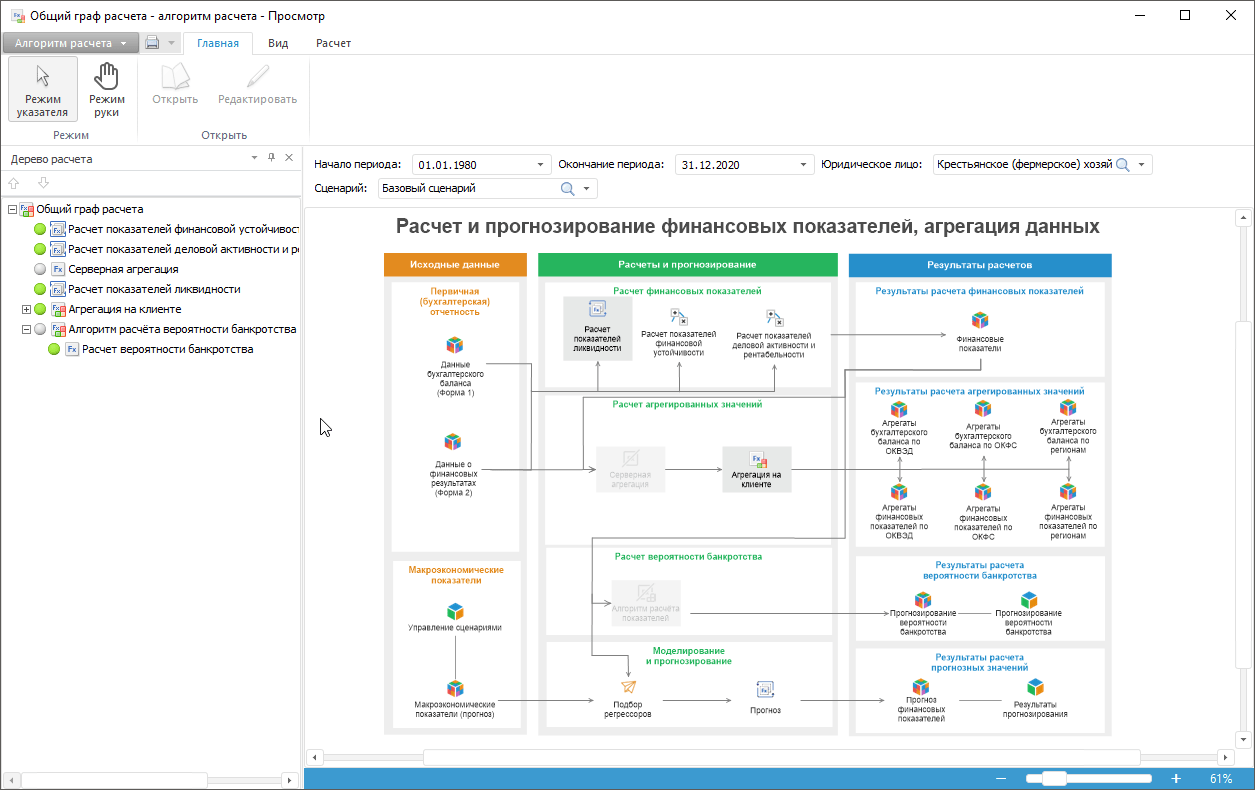Click the Финансовые показатели cube icon
Screen dimensions: 1255x790
pyautogui.click(x=980, y=321)
